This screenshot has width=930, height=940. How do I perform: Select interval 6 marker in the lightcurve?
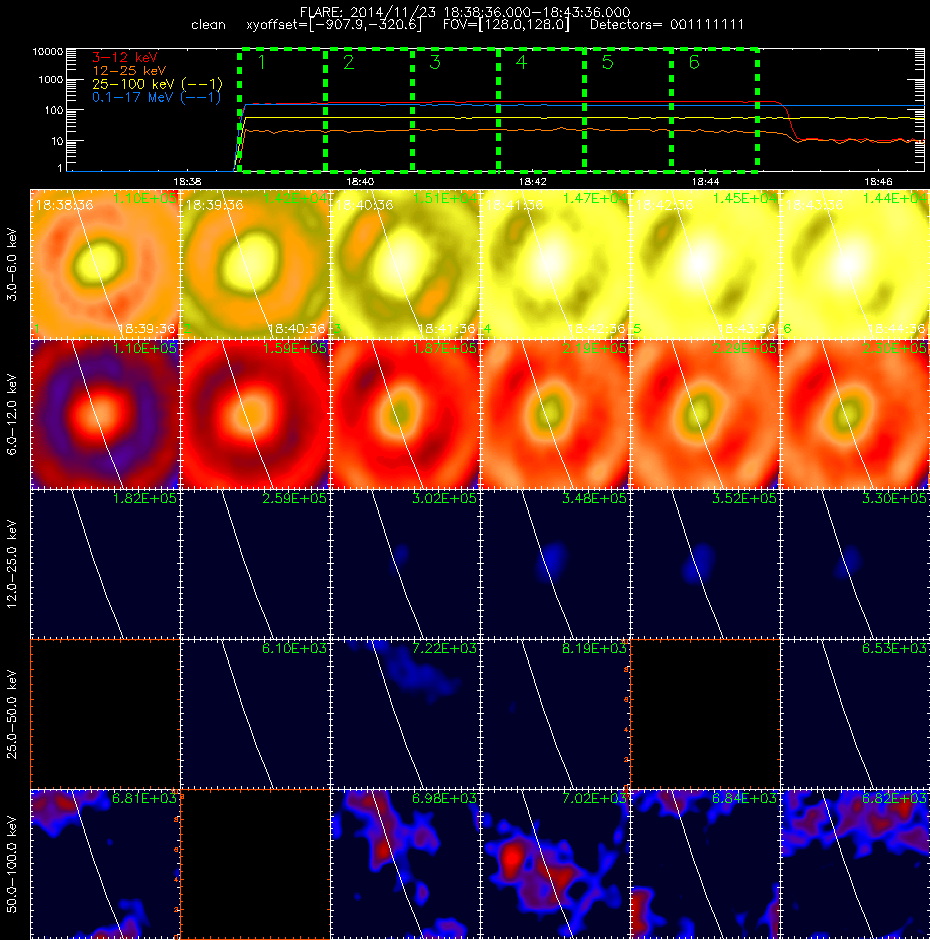(x=694, y=62)
